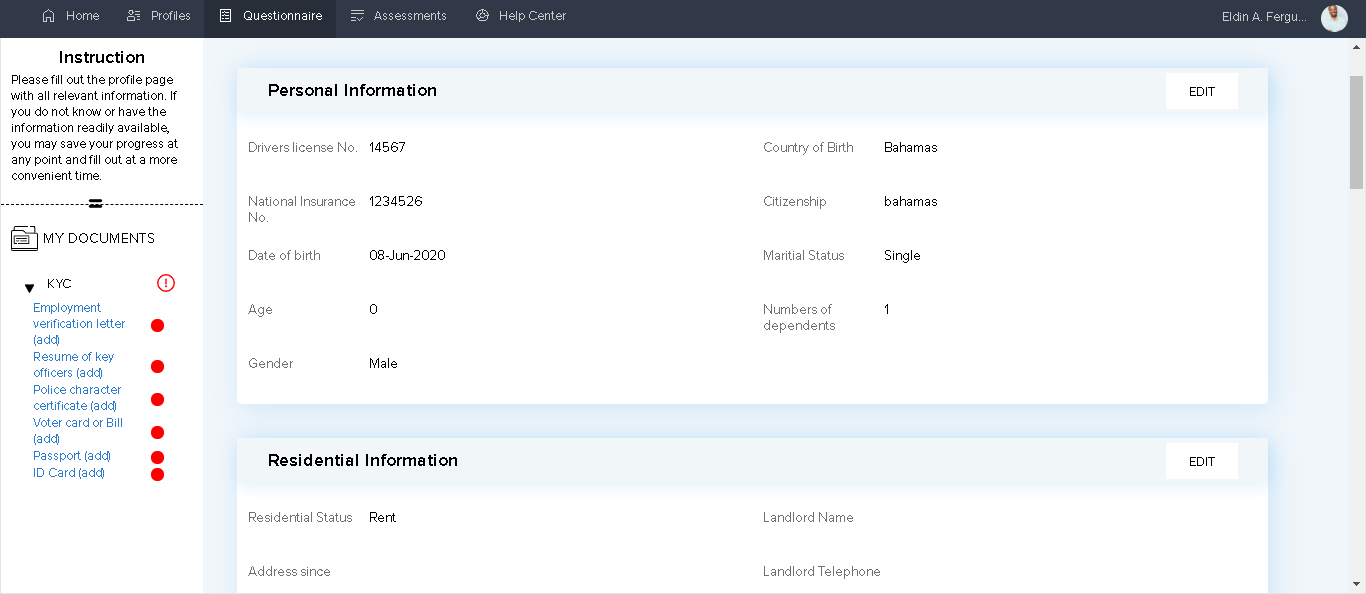Click red status dot beside ID Card
This screenshot has height=594, width=1366.
157,474
